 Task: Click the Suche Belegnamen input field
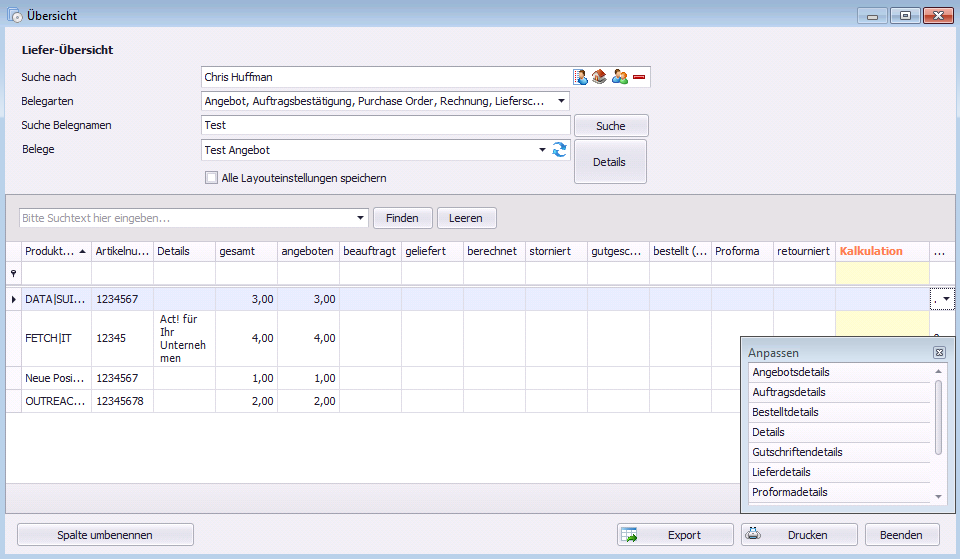click(386, 125)
